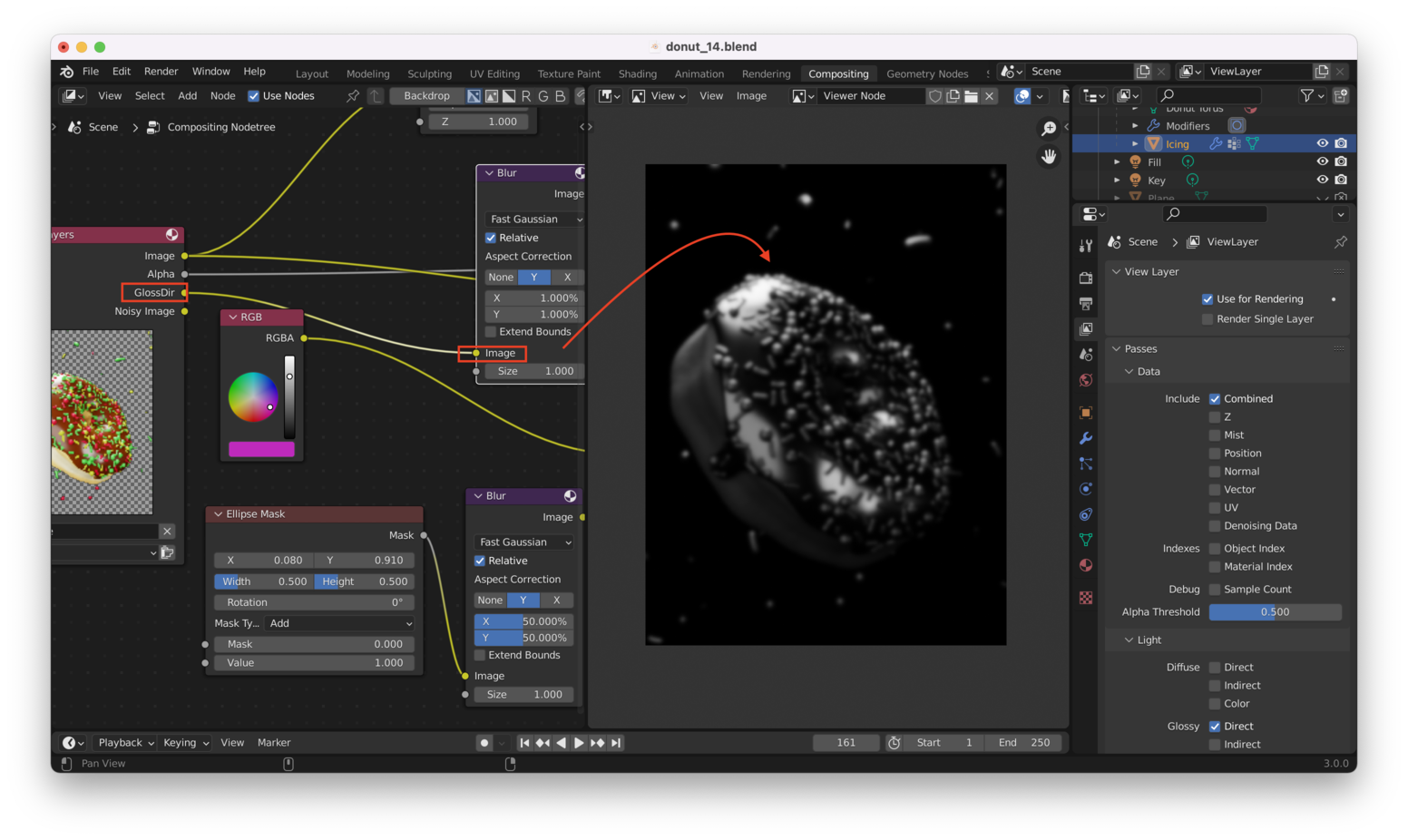
Task: Enable the Mist pass checkbox
Action: tap(1215, 435)
